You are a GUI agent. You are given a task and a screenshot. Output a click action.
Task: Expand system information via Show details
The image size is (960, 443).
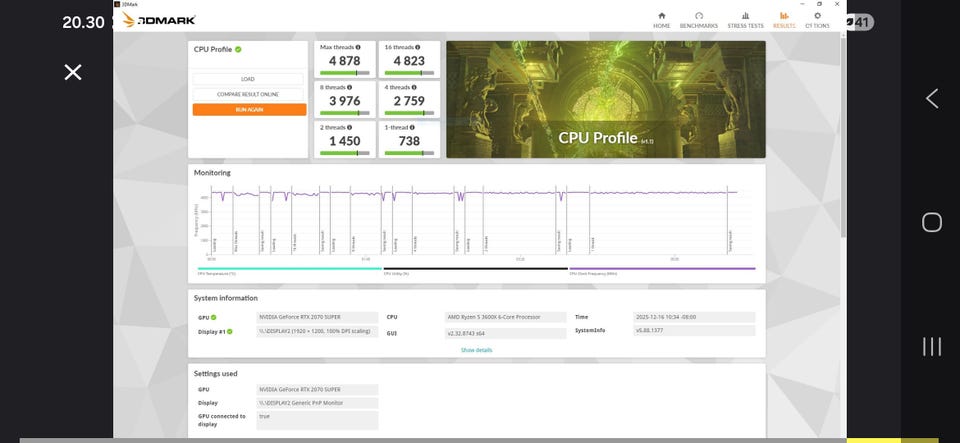[x=476, y=350]
